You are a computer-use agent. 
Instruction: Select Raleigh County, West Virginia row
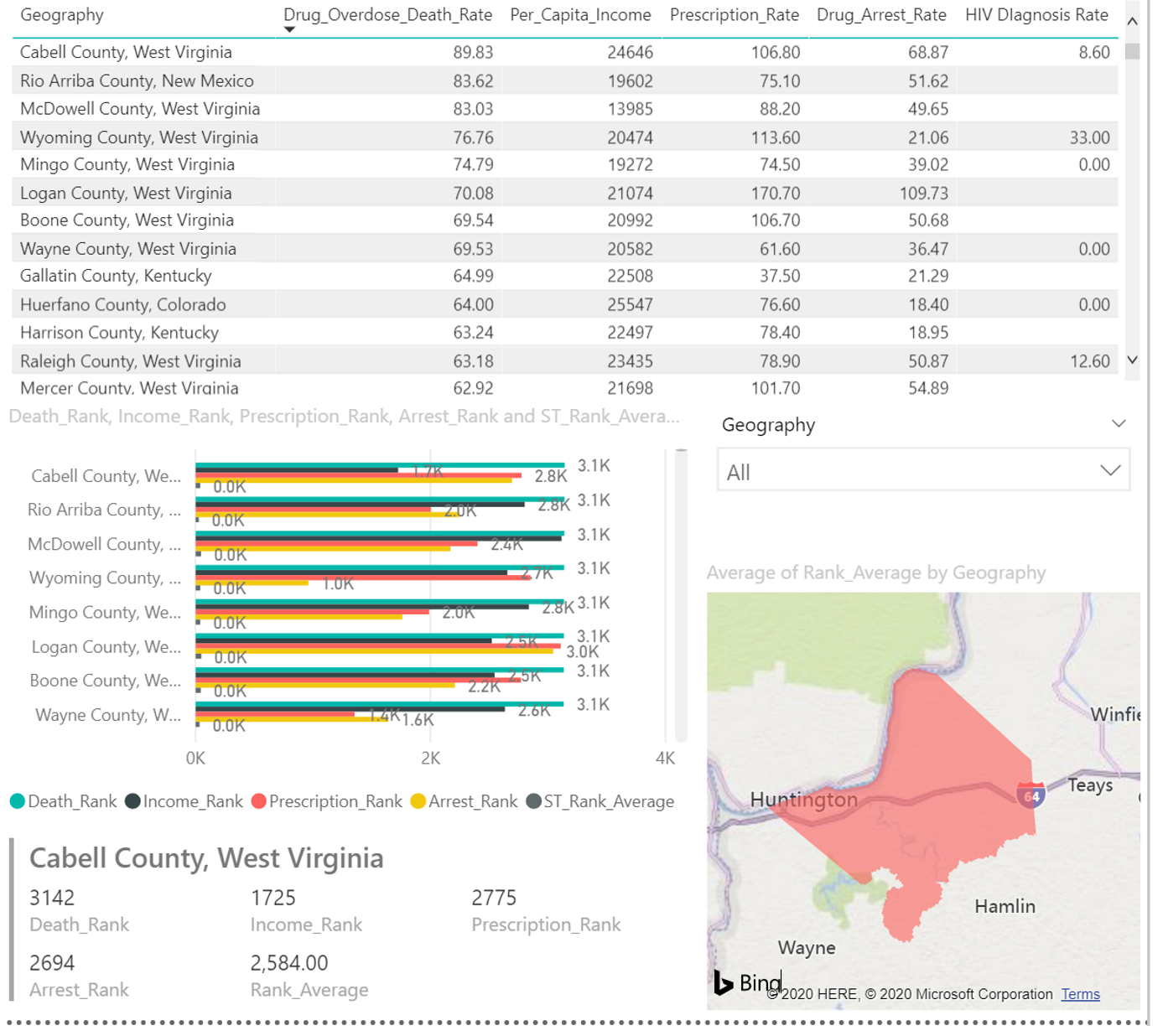point(564,361)
